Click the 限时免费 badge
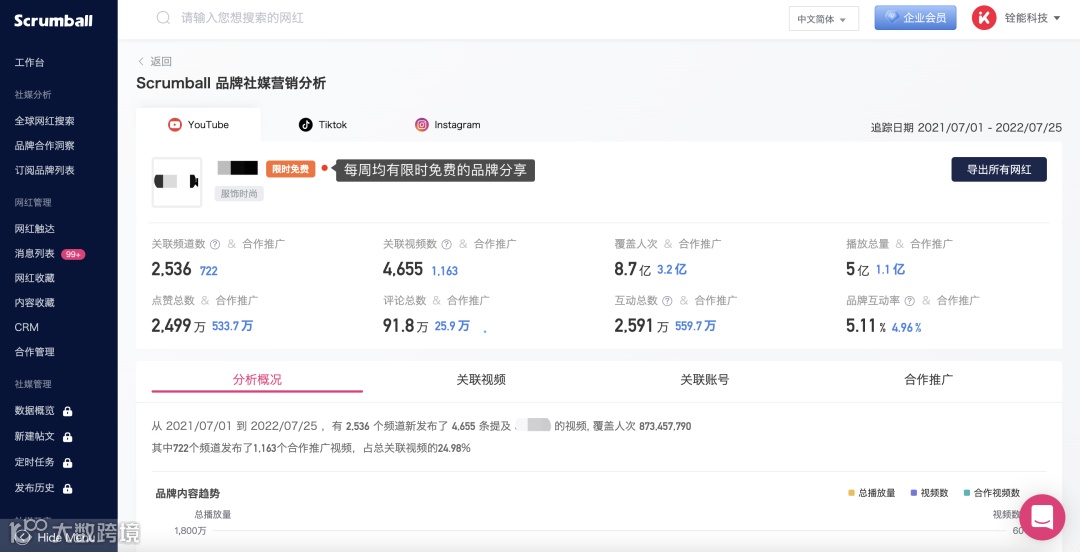This screenshot has width=1080, height=552. pos(290,169)
